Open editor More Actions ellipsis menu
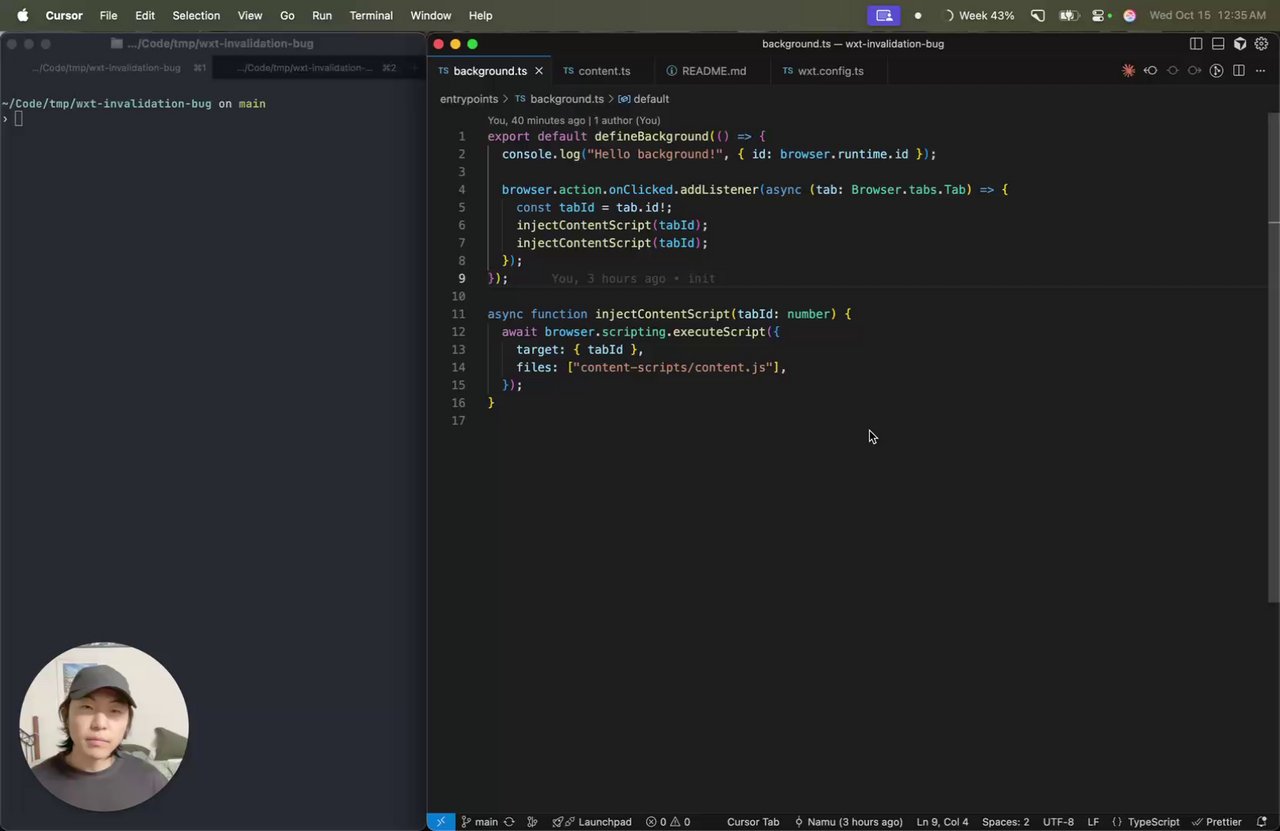Screen dimensions: 1280x831 1260,71
